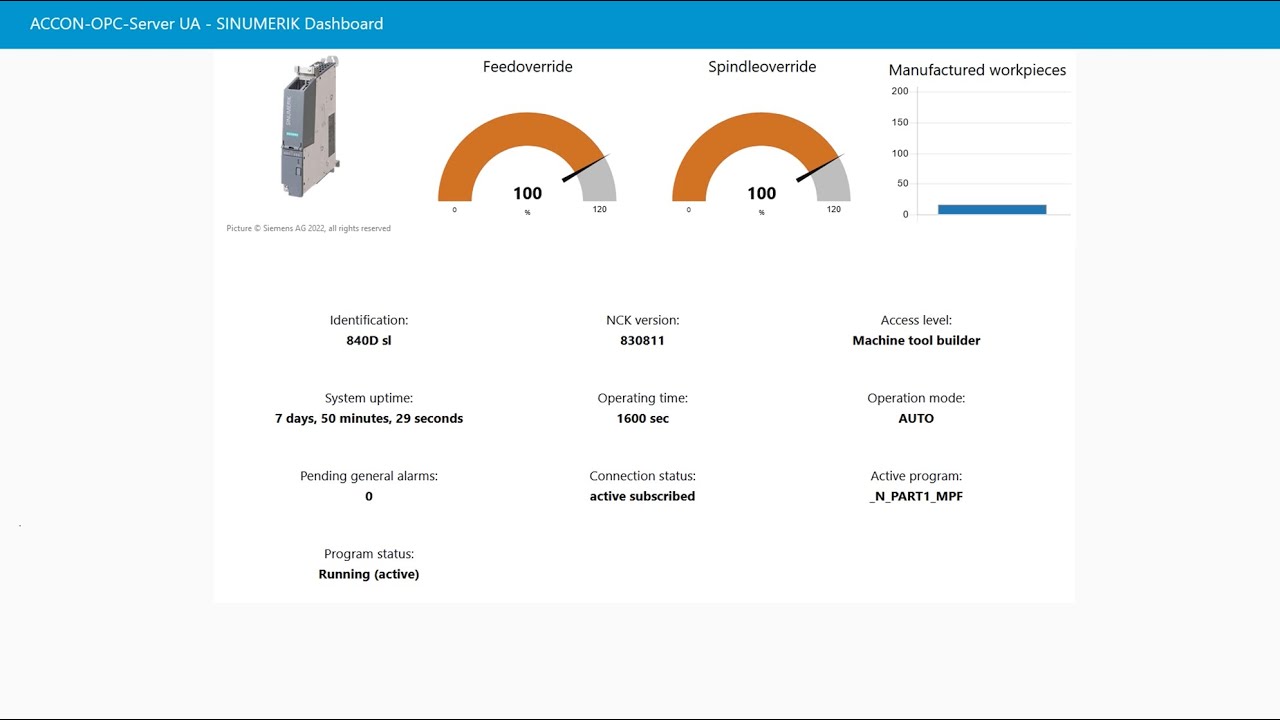Click the 50 axis label on chart
This screenshot has height=720, width=1280.
click(903, 183)
